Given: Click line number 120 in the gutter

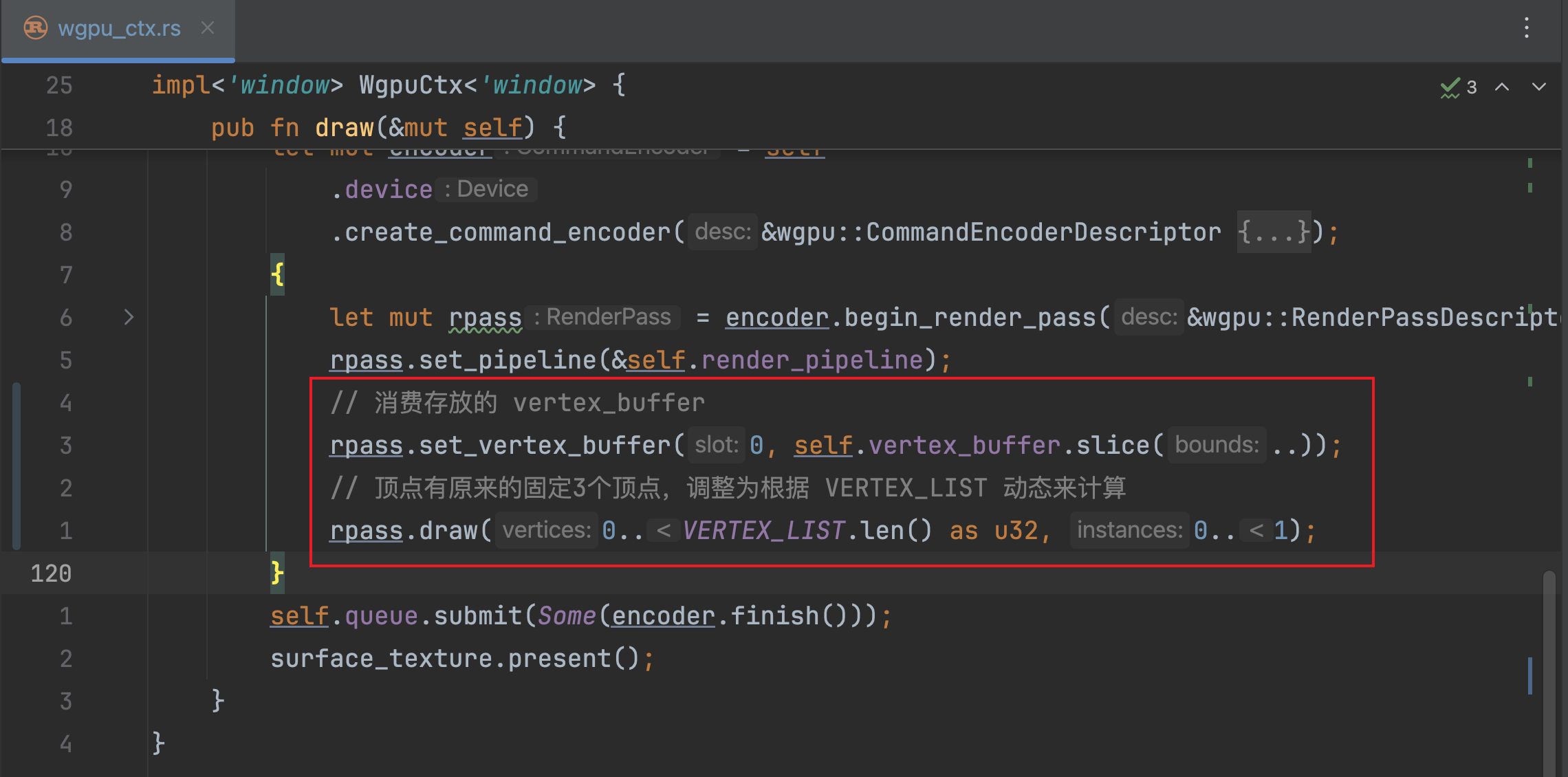Looking at the screenshot, I should pos(51,573).
